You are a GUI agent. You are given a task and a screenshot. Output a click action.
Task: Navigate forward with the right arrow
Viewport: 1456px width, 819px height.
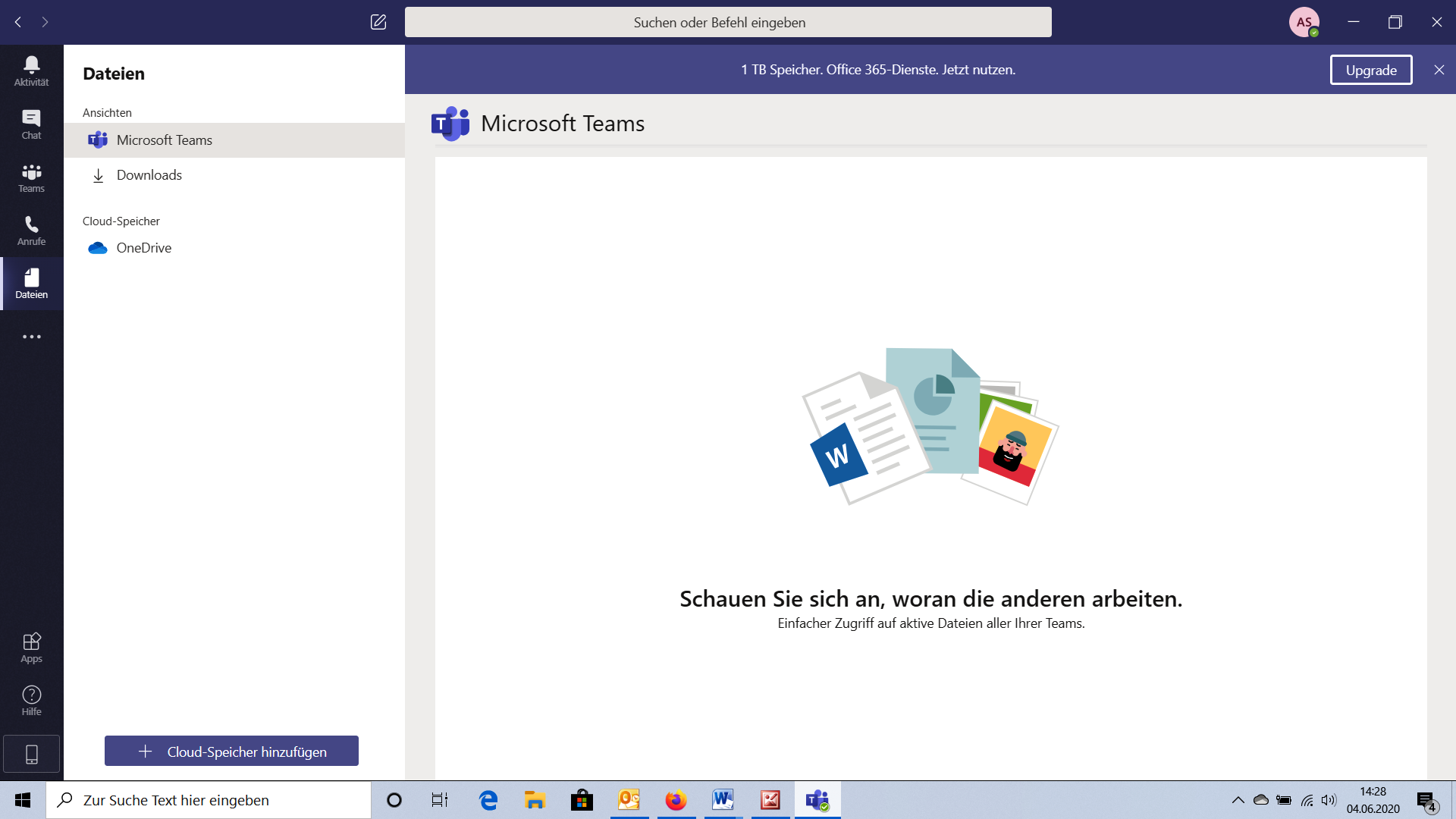45,22
